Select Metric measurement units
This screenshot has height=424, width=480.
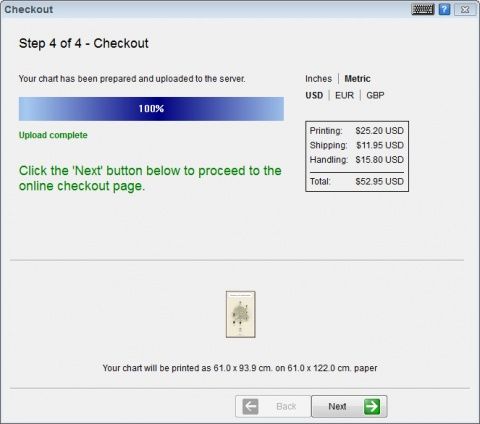tap(357, 79)
